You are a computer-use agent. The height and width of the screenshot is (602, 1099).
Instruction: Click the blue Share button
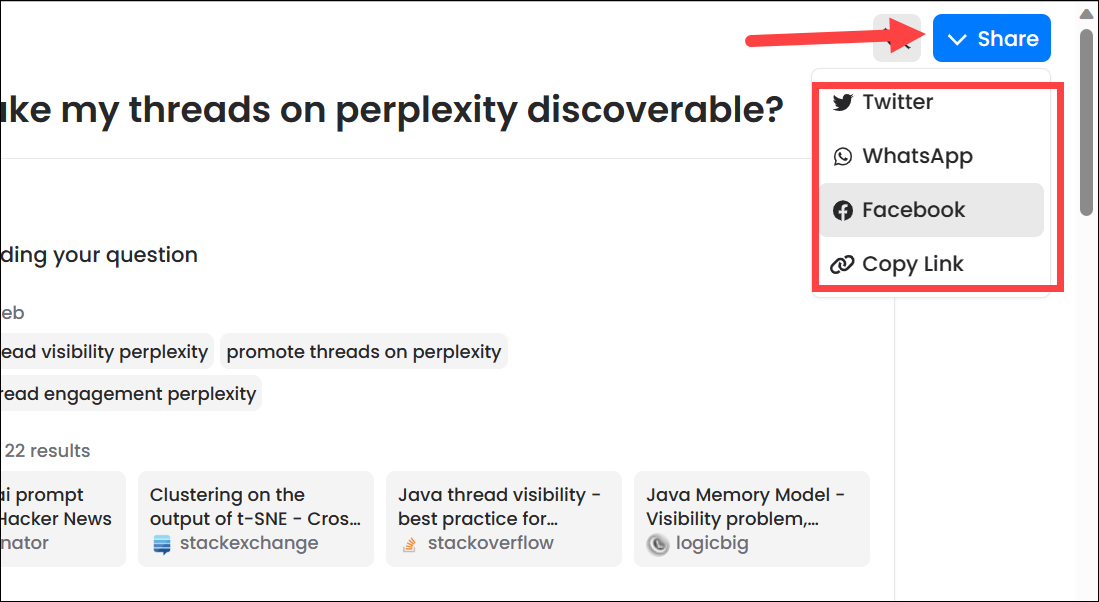[991, 38]
